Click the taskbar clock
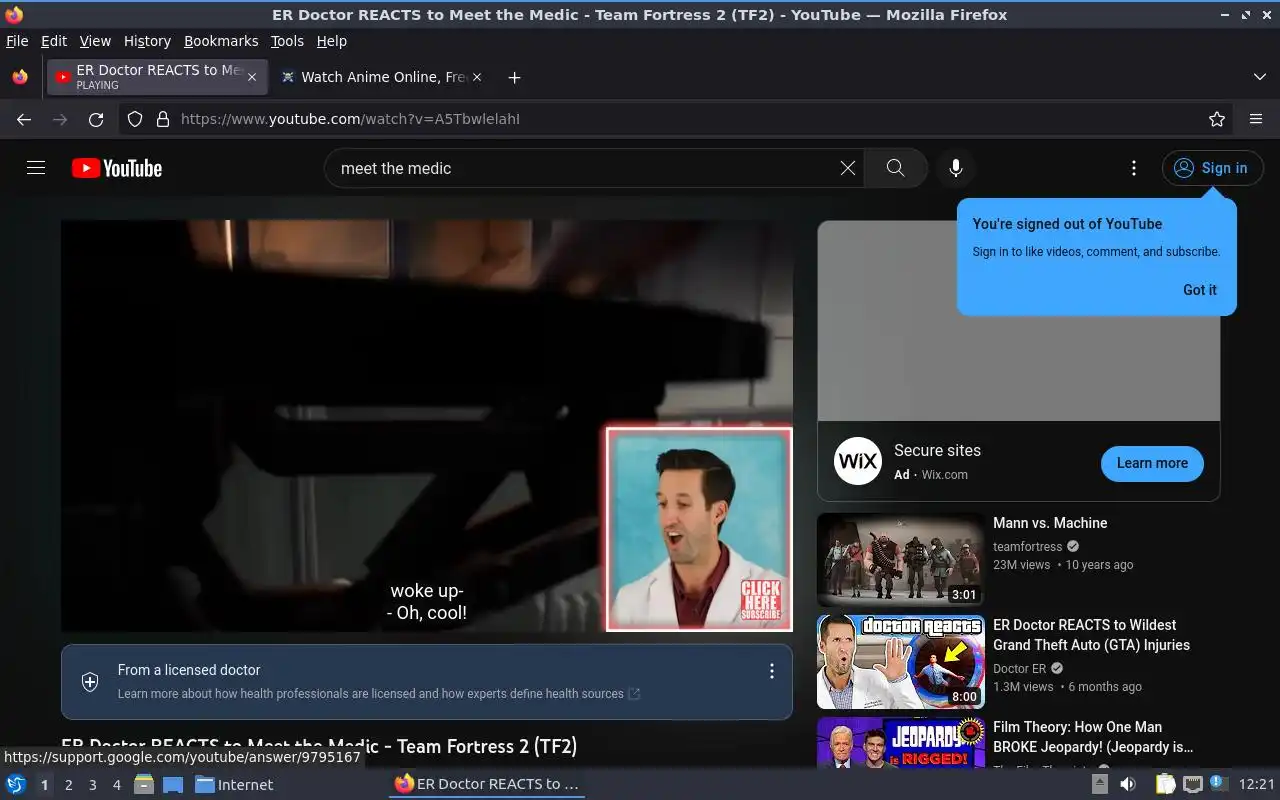The image size is (1280, 800). 1257,784
